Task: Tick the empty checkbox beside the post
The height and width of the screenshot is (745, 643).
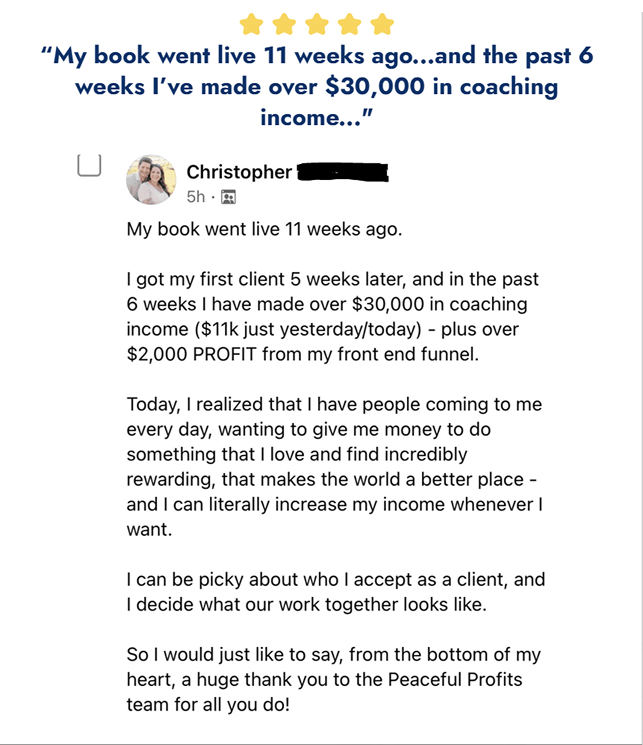Action: pos(89,165)
